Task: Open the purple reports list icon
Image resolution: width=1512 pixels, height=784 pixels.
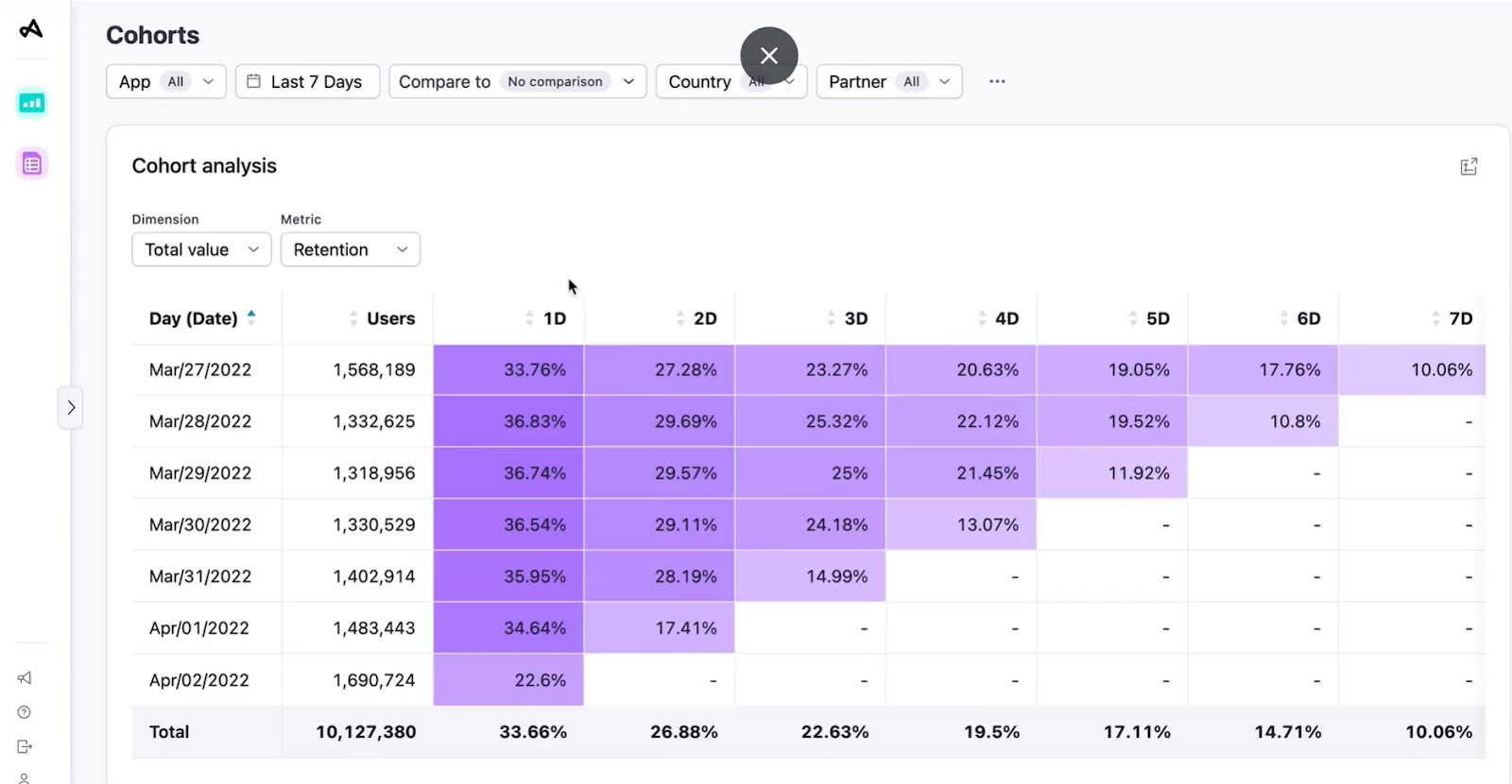Action: click(32, 164)
